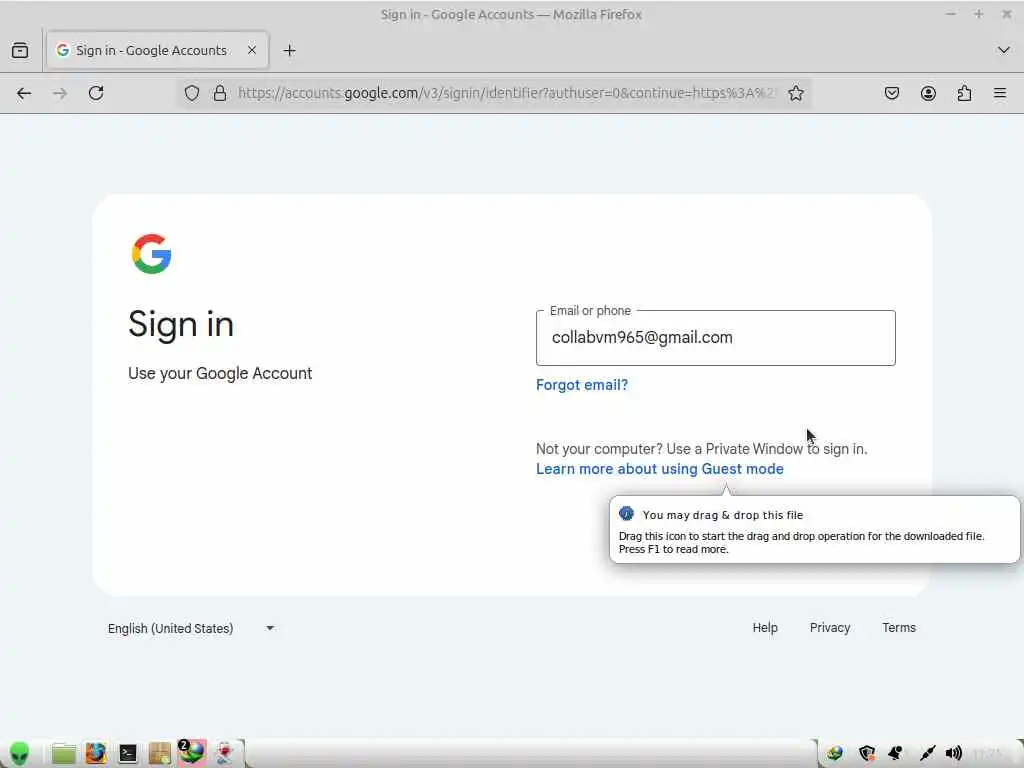The width and height of the screenshot is (1024, 768).
Task: Open the volume speaker tray icon
Action: [x=953, y=754]
